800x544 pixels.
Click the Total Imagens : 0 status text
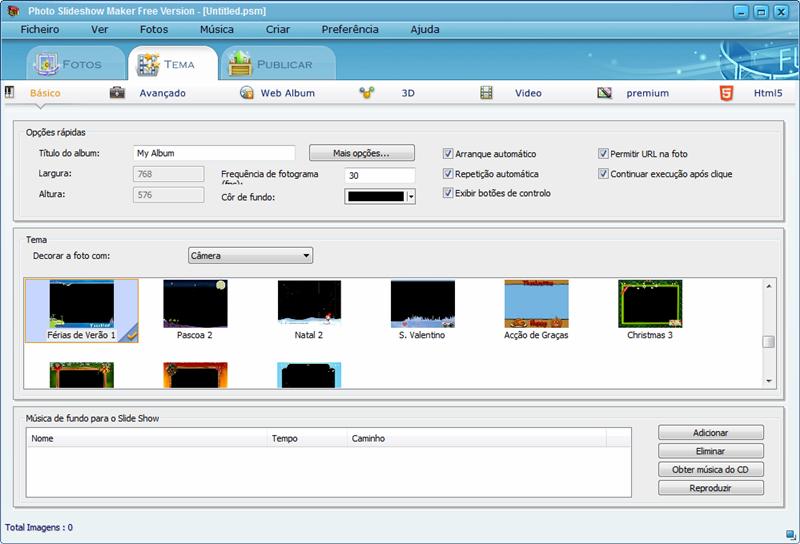(x=39, y=527)
